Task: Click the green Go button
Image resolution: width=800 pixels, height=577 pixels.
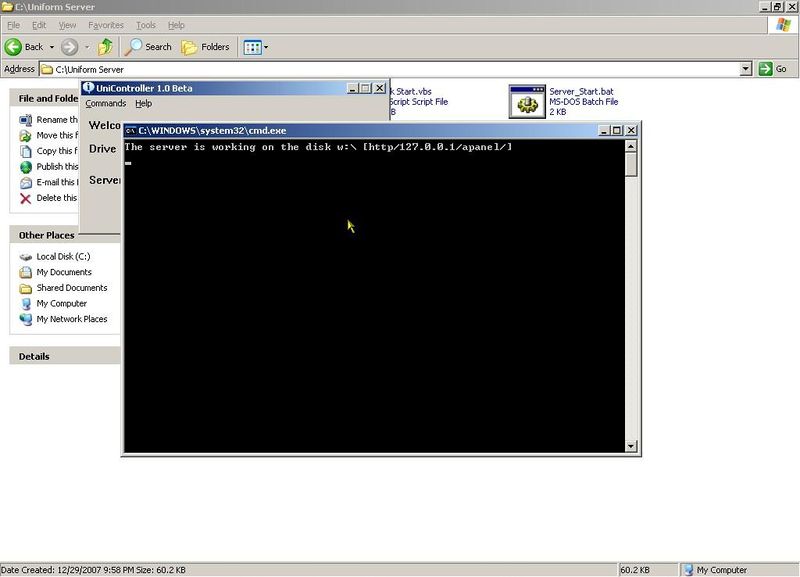Action: [772, 69]
